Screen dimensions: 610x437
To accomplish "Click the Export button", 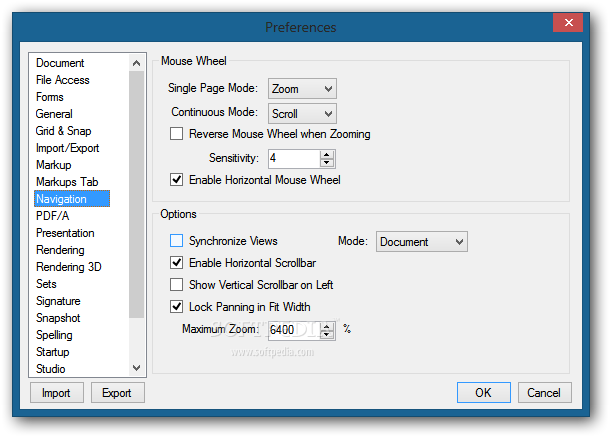I will [117, 393].
